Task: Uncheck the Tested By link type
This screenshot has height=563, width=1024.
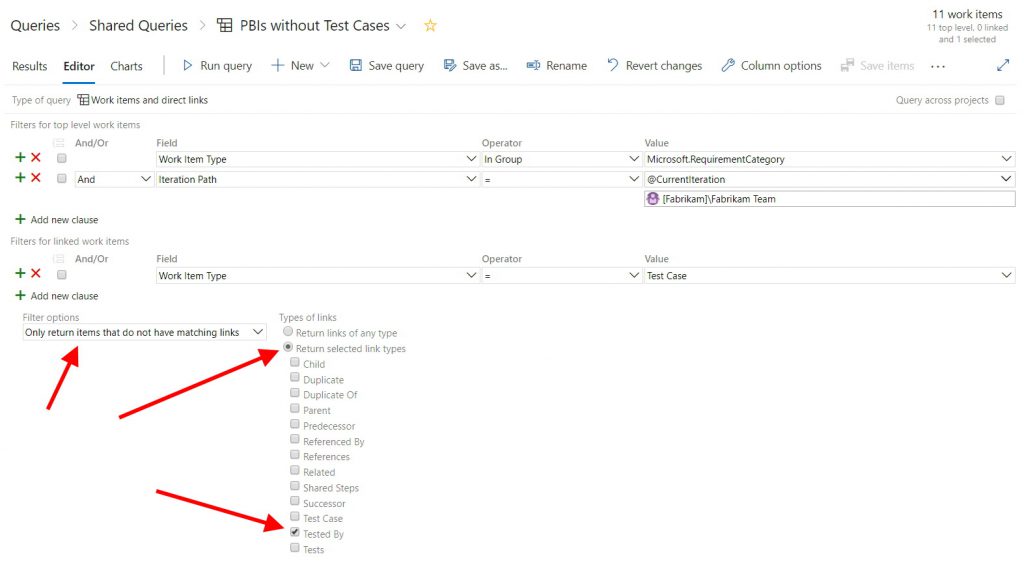Action: point(295,533)
